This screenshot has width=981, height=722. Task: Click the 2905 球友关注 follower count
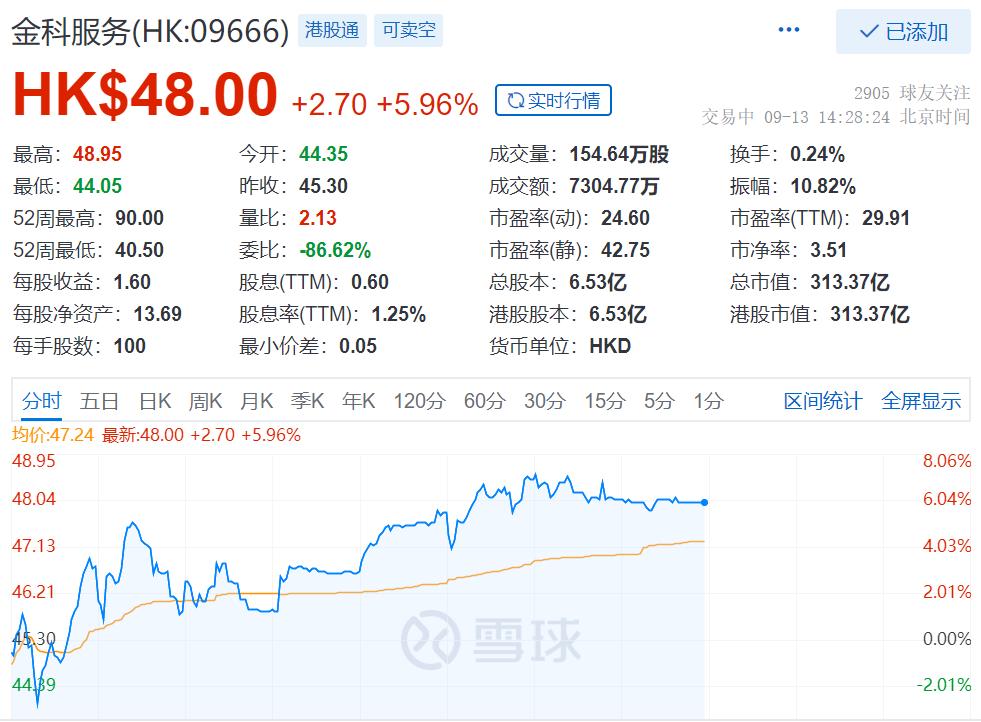click(x=912, y=93)
